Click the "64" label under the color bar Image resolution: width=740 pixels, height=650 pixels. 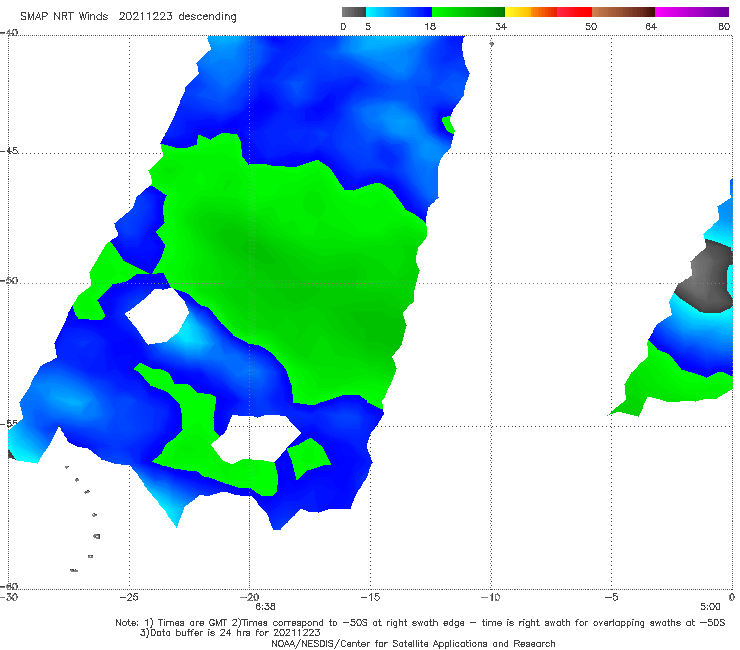click(x=651, y=26)
